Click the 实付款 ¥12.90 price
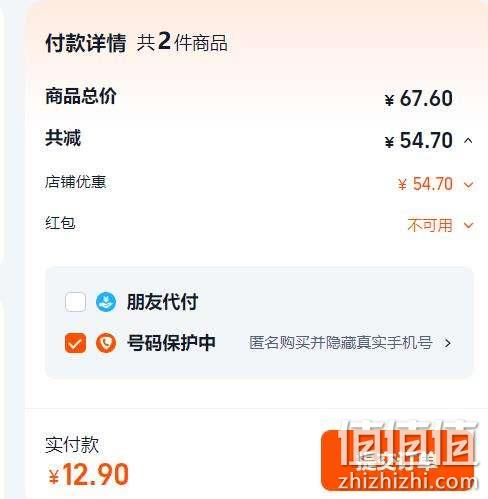 coord(88,474)
